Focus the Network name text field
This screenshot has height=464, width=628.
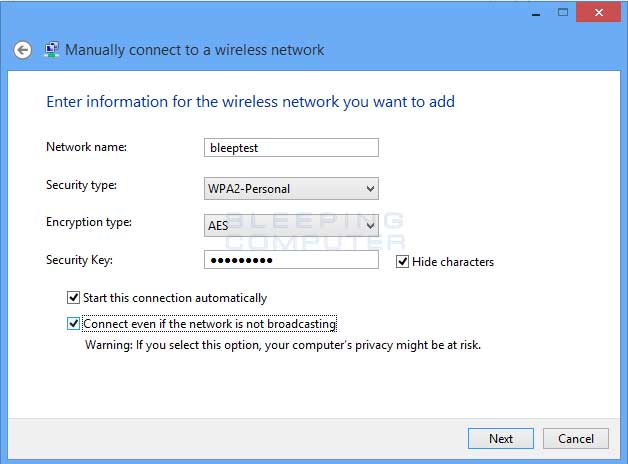click(291, 148)
